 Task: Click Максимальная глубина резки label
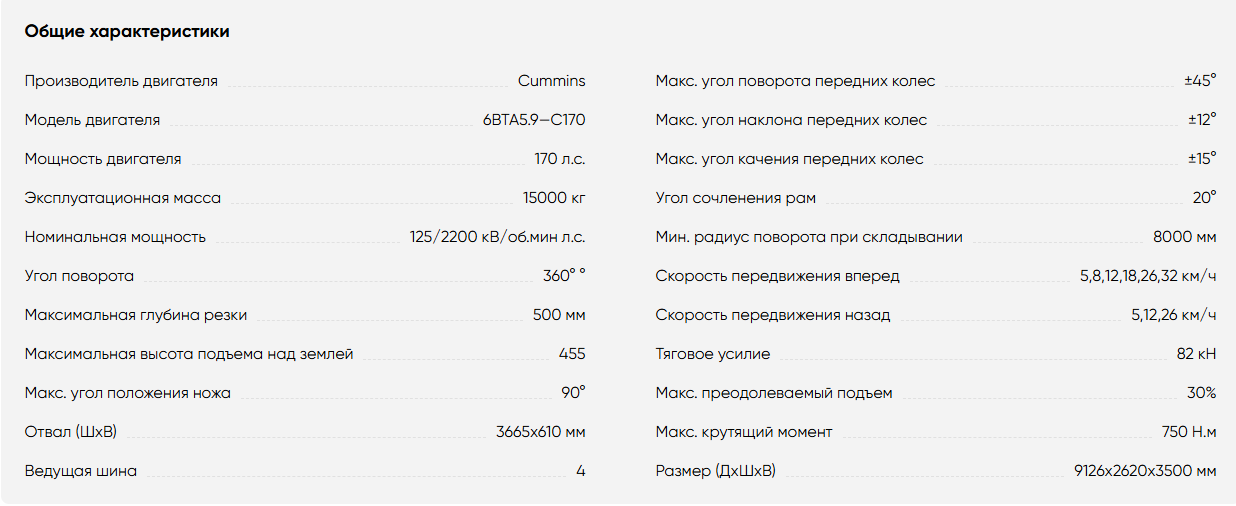point(136,315)
